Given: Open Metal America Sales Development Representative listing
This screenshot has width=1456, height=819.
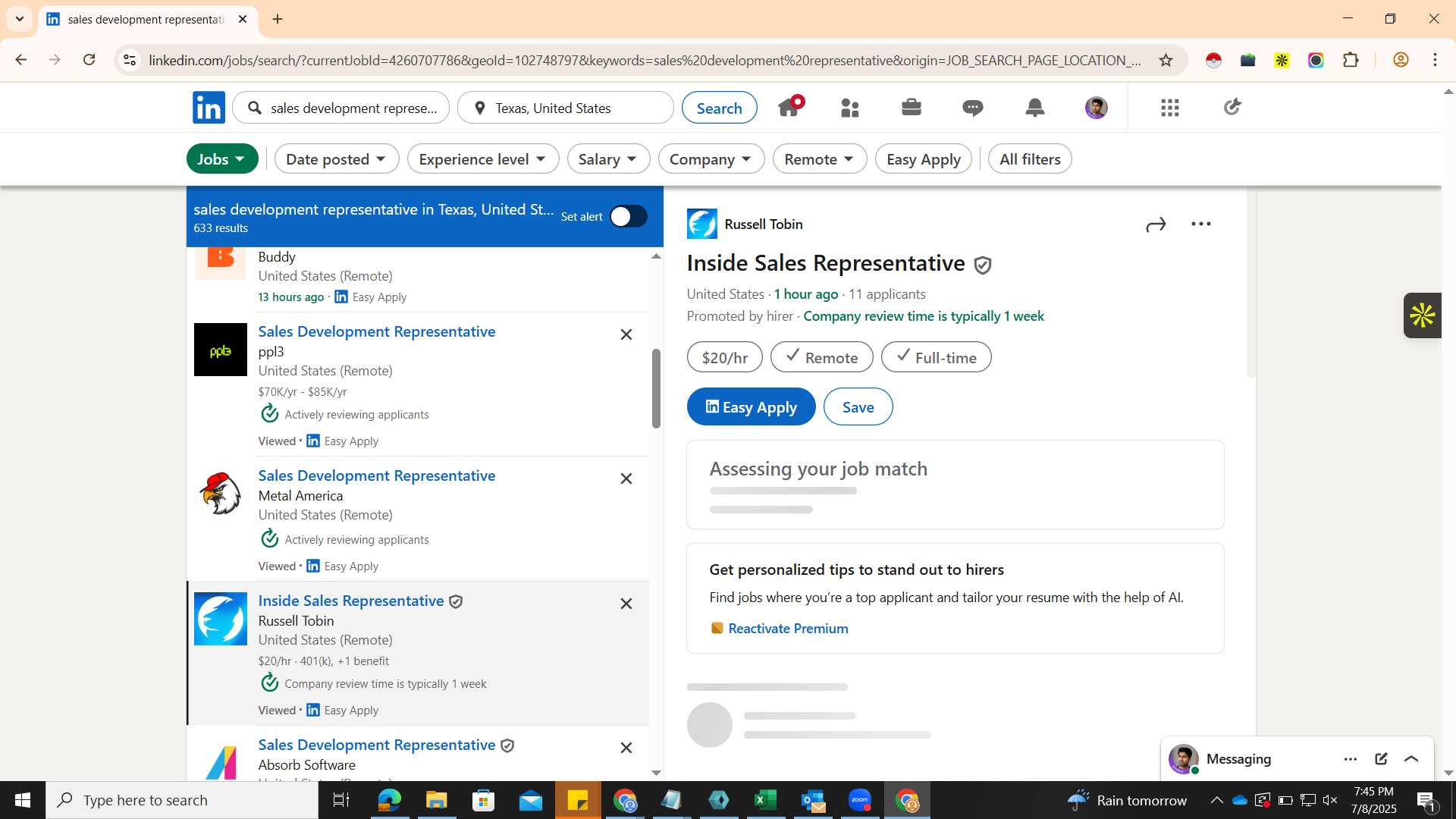Looking at the screenshot, I should tap(377, 475).
